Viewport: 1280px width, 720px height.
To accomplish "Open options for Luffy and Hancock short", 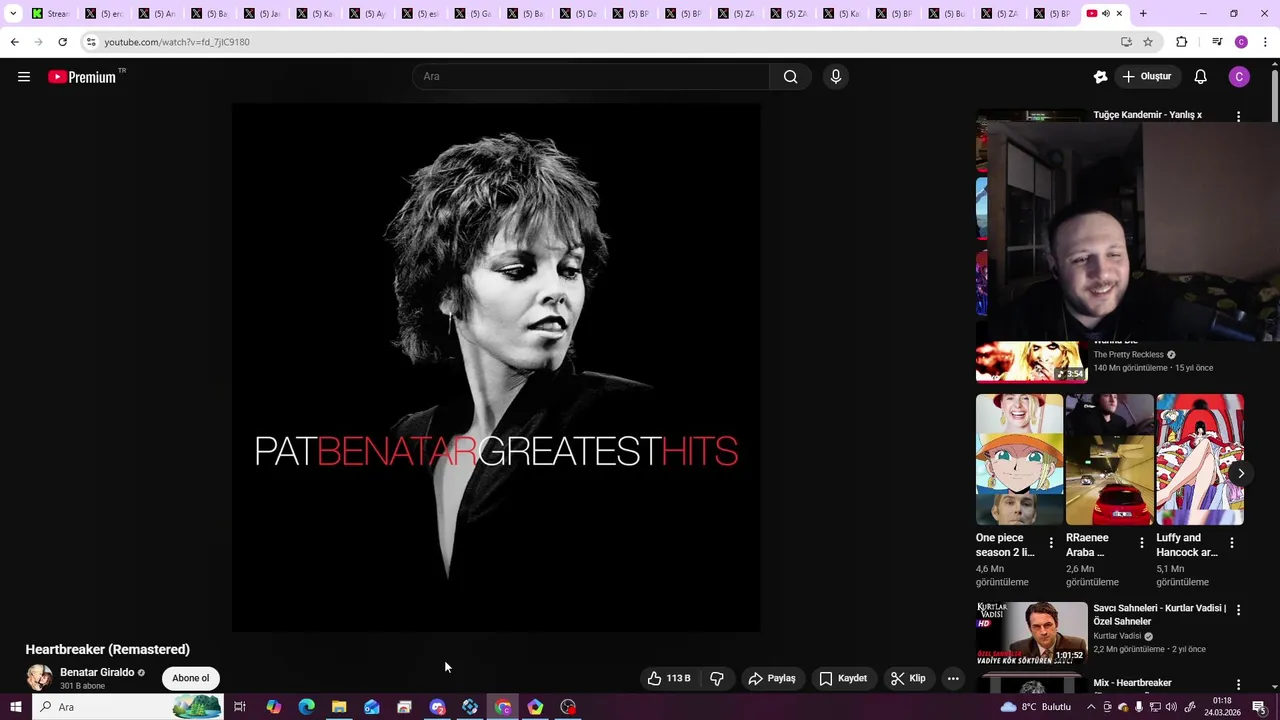I will click(1232, 543).
